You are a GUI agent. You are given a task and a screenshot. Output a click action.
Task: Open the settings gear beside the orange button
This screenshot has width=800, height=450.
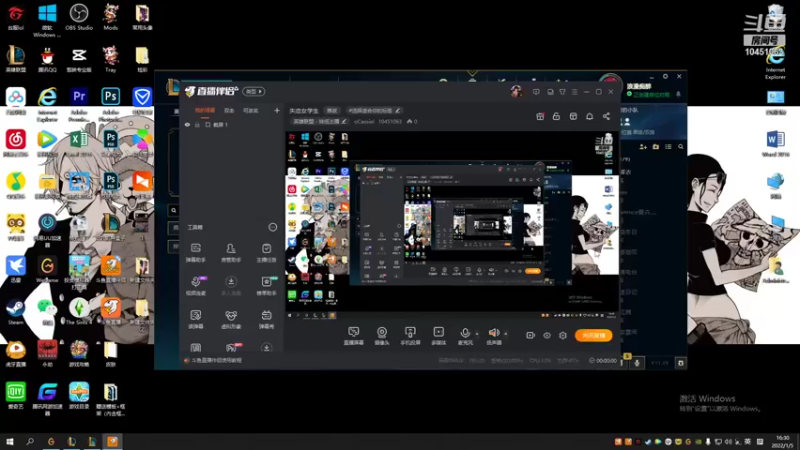[563, 335]
